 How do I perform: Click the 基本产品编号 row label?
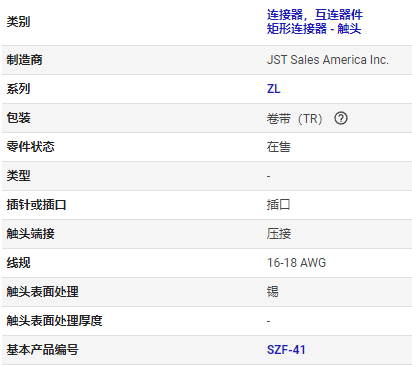pyautogui.click(x=43, y=350)
